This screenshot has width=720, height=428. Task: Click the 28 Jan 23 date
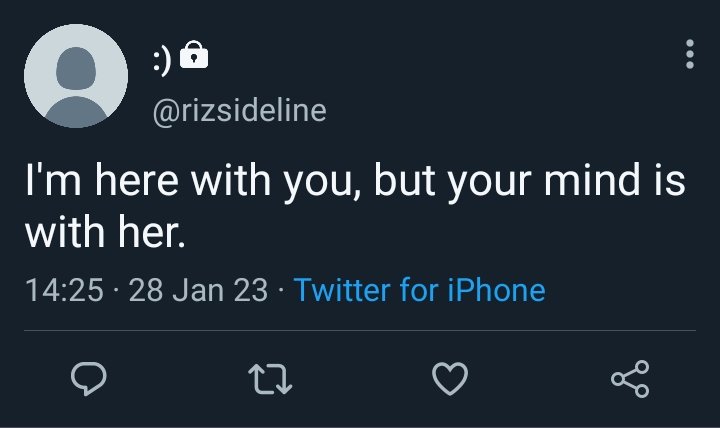pyautogui.click(x=198, y=290)
